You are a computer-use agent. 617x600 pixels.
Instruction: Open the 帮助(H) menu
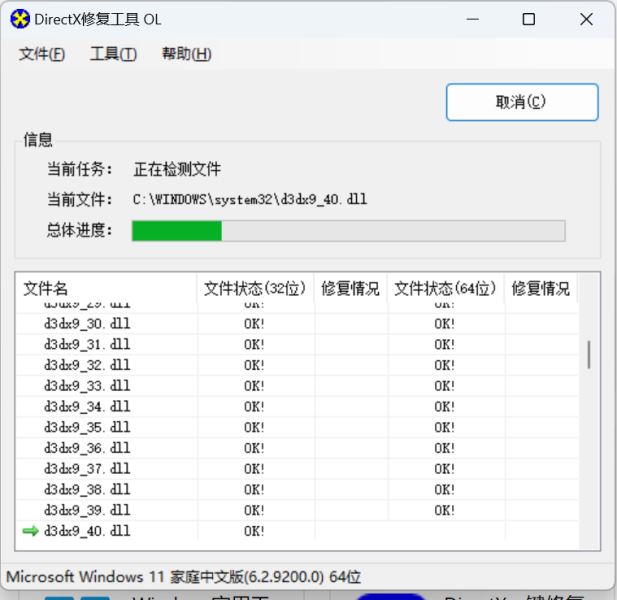tap(187, 54)
